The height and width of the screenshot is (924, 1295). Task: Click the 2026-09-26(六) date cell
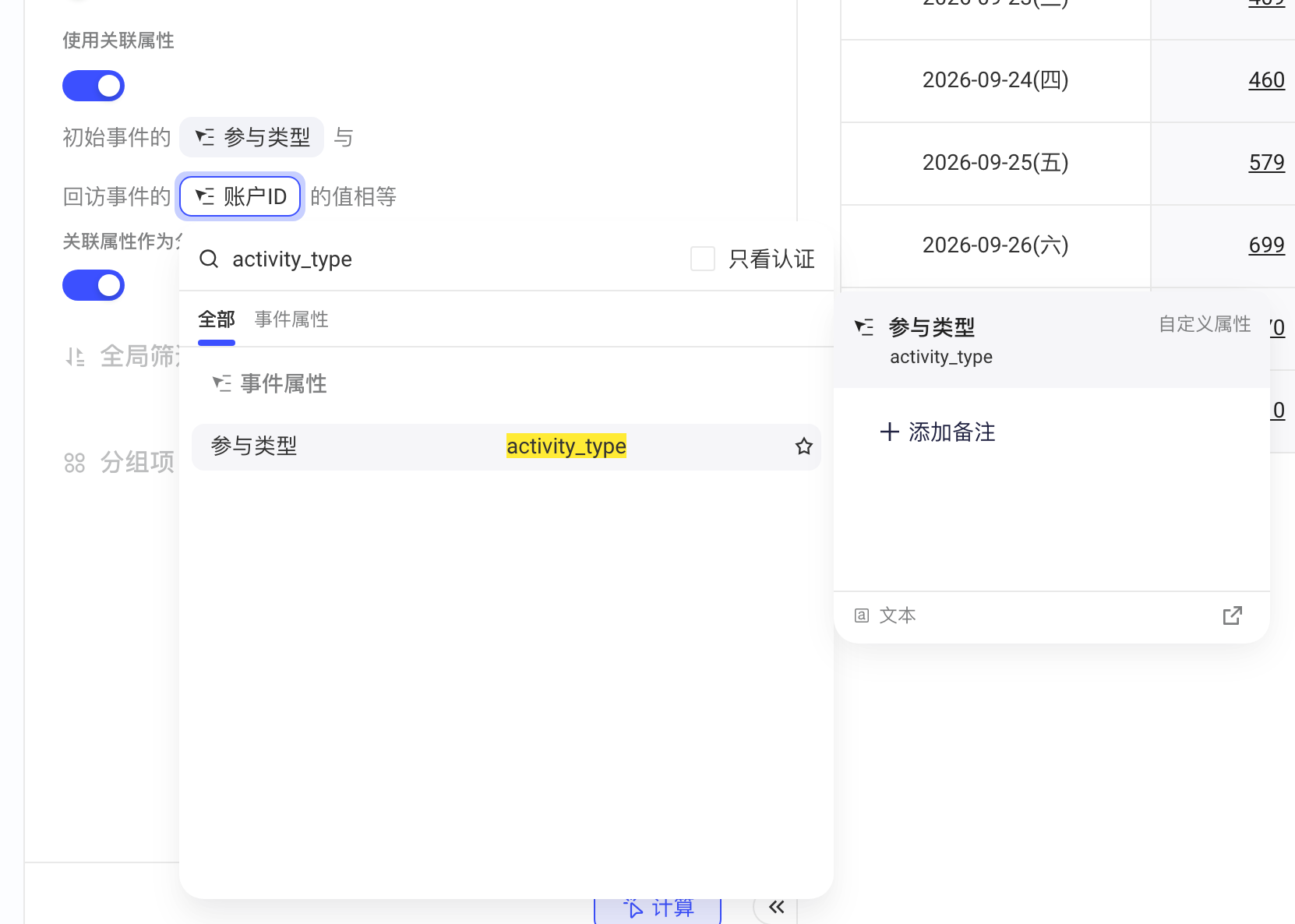pos(996,245)
